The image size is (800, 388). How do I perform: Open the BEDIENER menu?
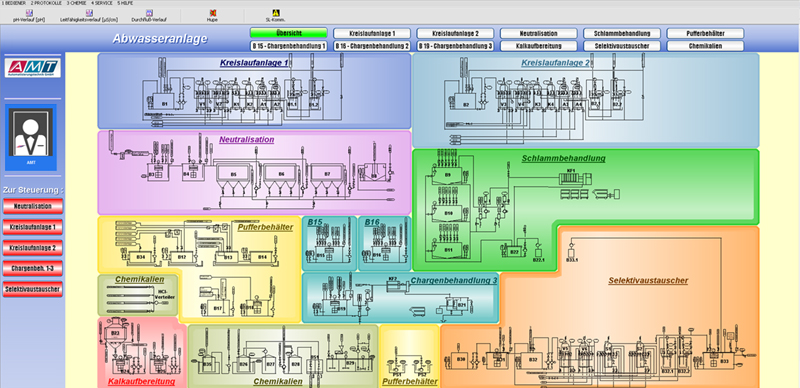click(14, 3)
